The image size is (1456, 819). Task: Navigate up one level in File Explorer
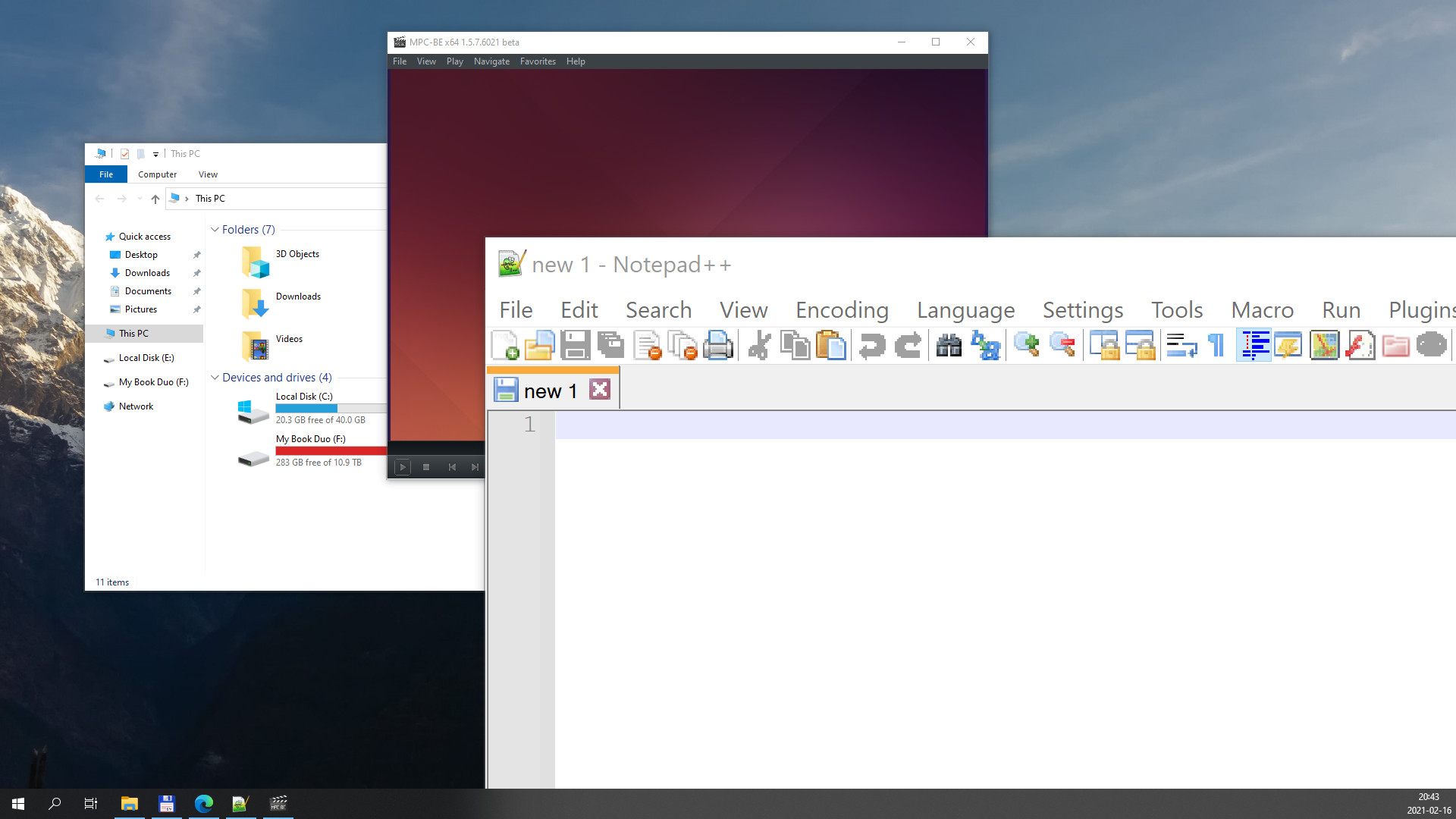click(x=155, y=198)
